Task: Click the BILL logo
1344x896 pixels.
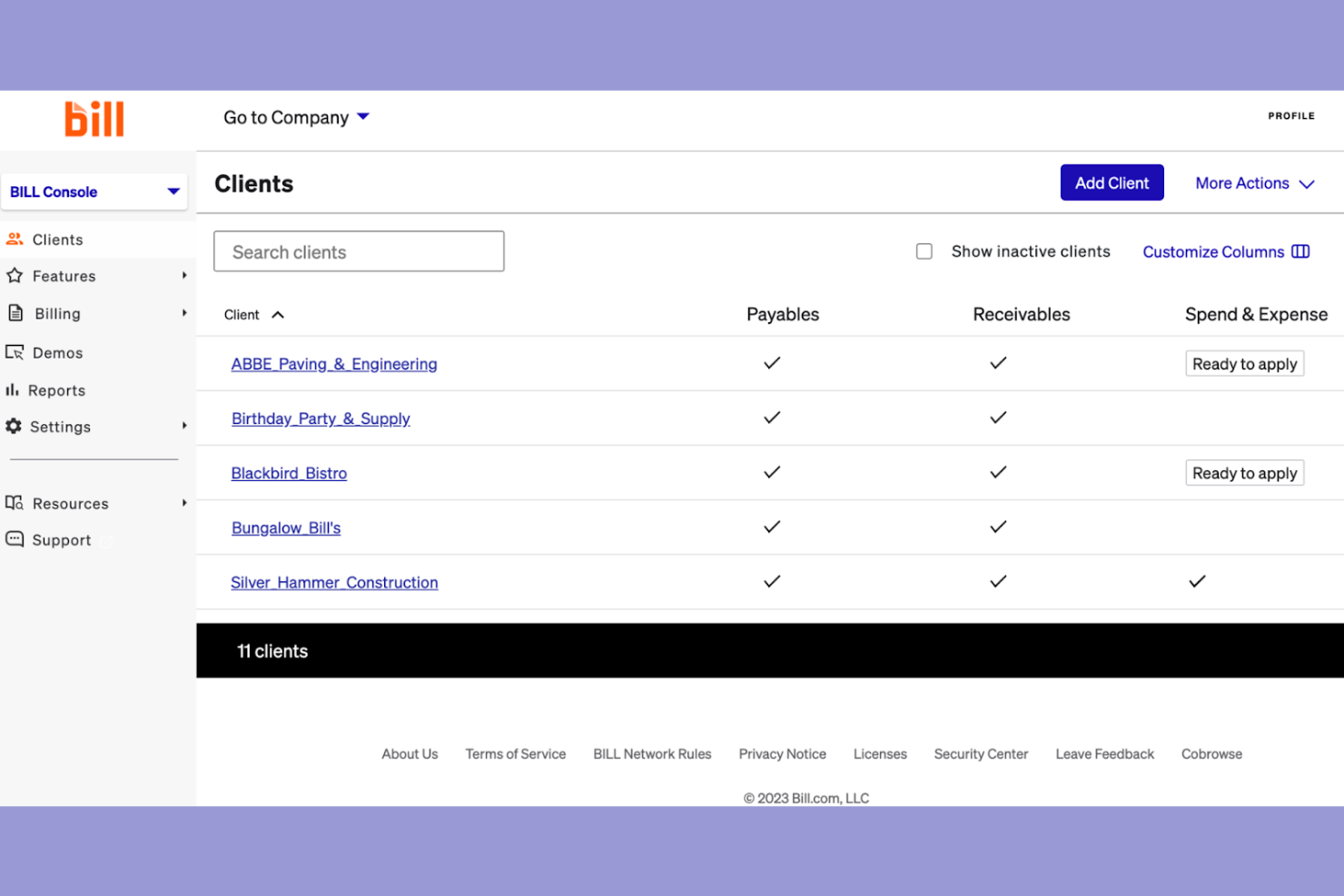Action: coord(94,119)
